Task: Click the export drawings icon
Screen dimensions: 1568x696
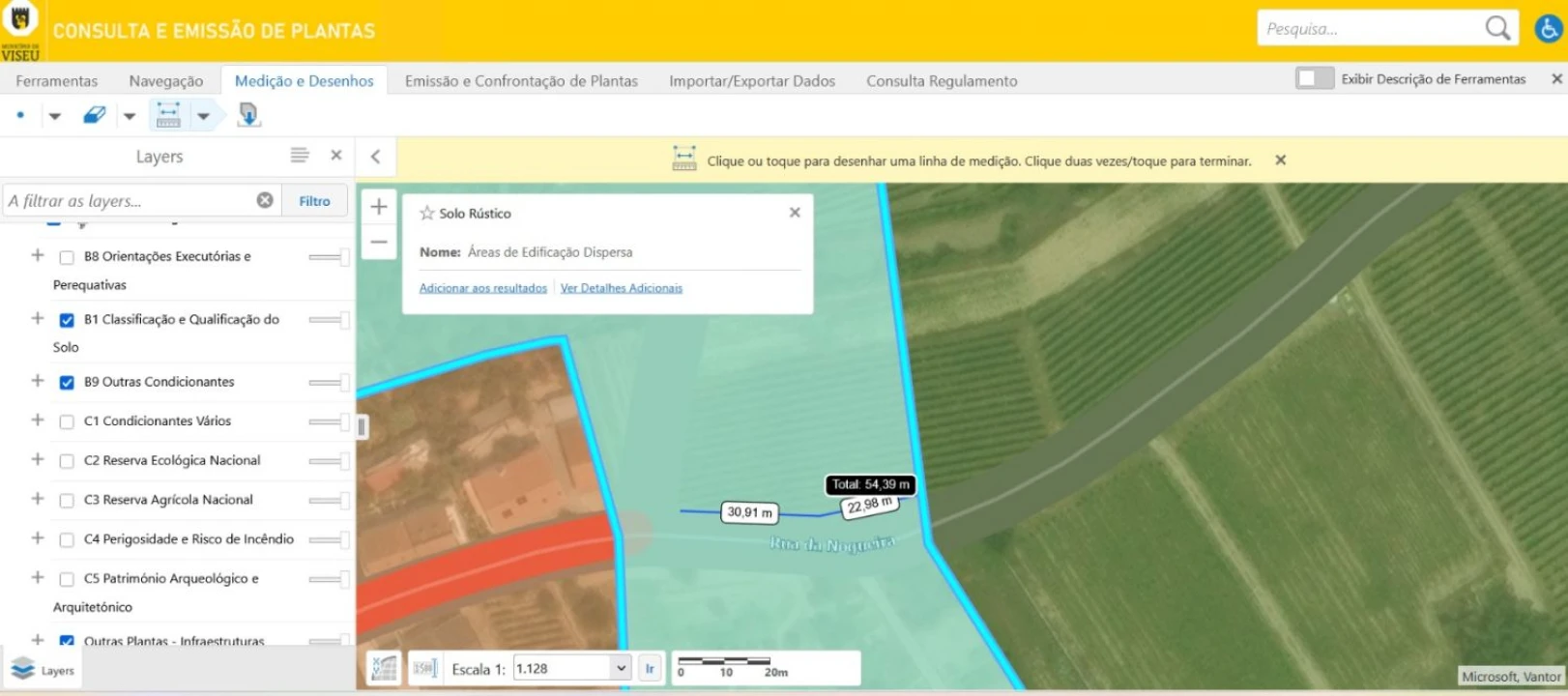Action: point(248,115)
